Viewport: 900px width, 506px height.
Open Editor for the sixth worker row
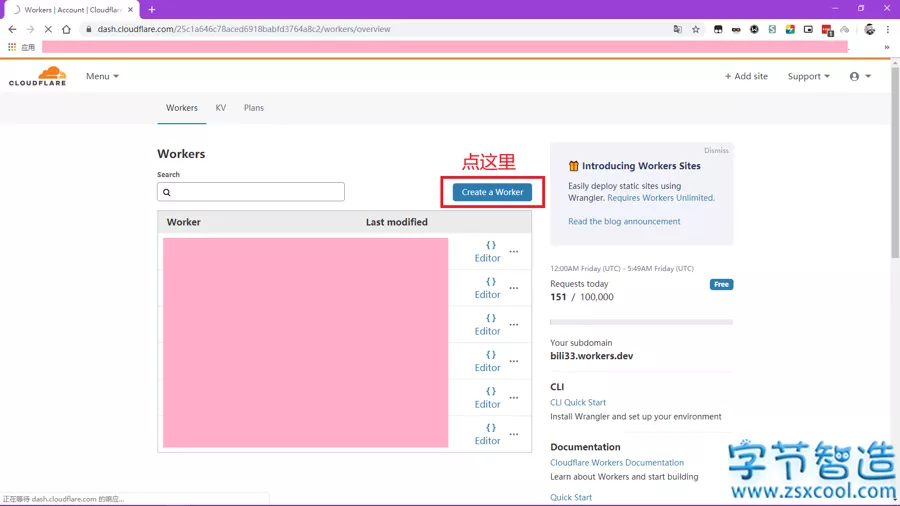tap(487, 434)
